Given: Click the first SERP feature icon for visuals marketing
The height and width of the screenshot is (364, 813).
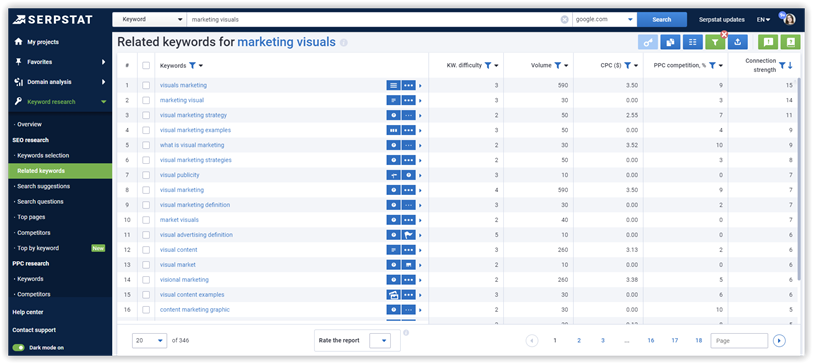Looking at the screenshot, I should [x=394, y=85].
